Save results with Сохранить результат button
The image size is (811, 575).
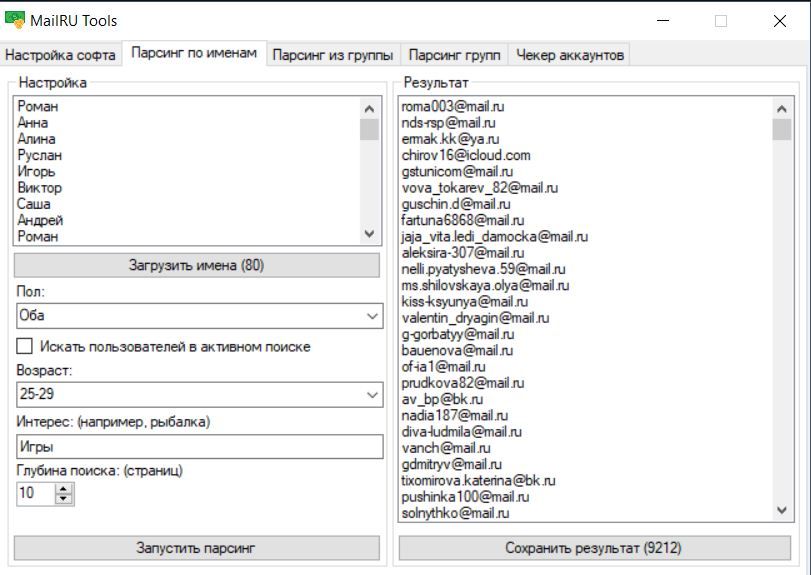pyautogui.click(x=594, y=547)
